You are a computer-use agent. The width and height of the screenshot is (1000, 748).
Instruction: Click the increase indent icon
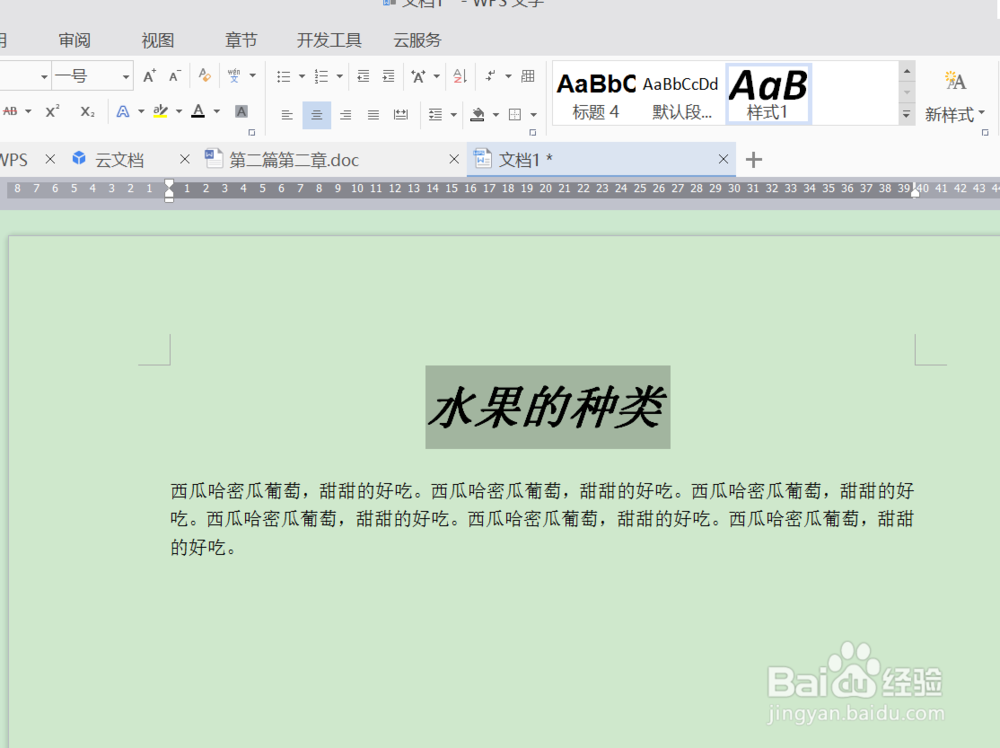(x=389, y=75)
